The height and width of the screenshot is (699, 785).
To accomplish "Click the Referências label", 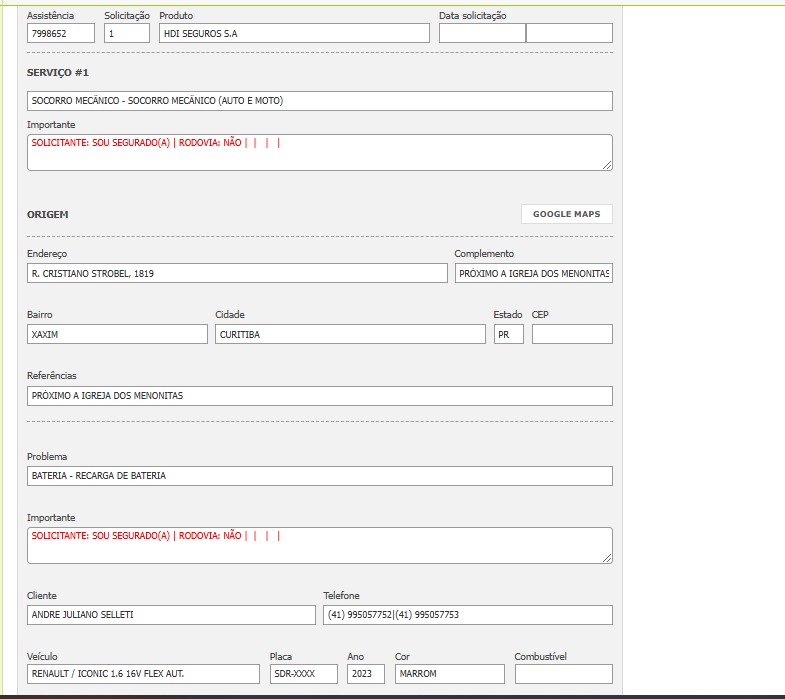I will (x=52, y=376).
